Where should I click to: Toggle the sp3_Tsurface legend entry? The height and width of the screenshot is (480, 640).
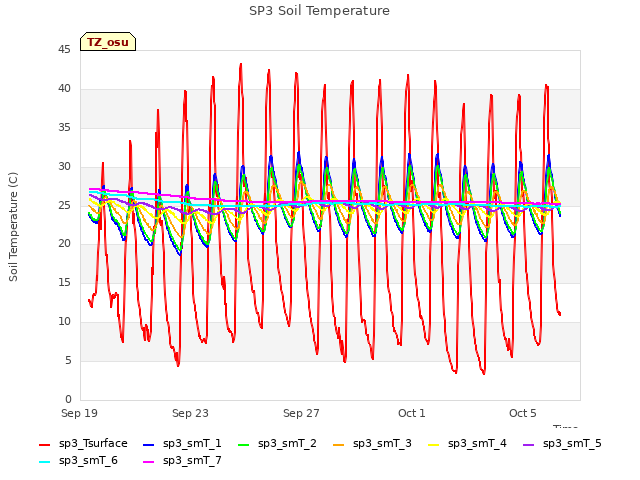(83, 444)
